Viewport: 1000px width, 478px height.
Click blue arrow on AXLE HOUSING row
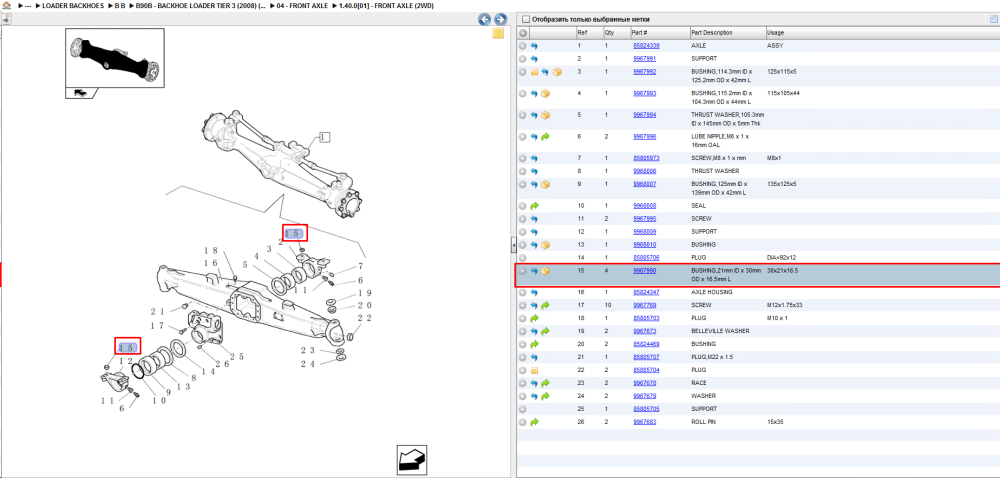point(534,293)
